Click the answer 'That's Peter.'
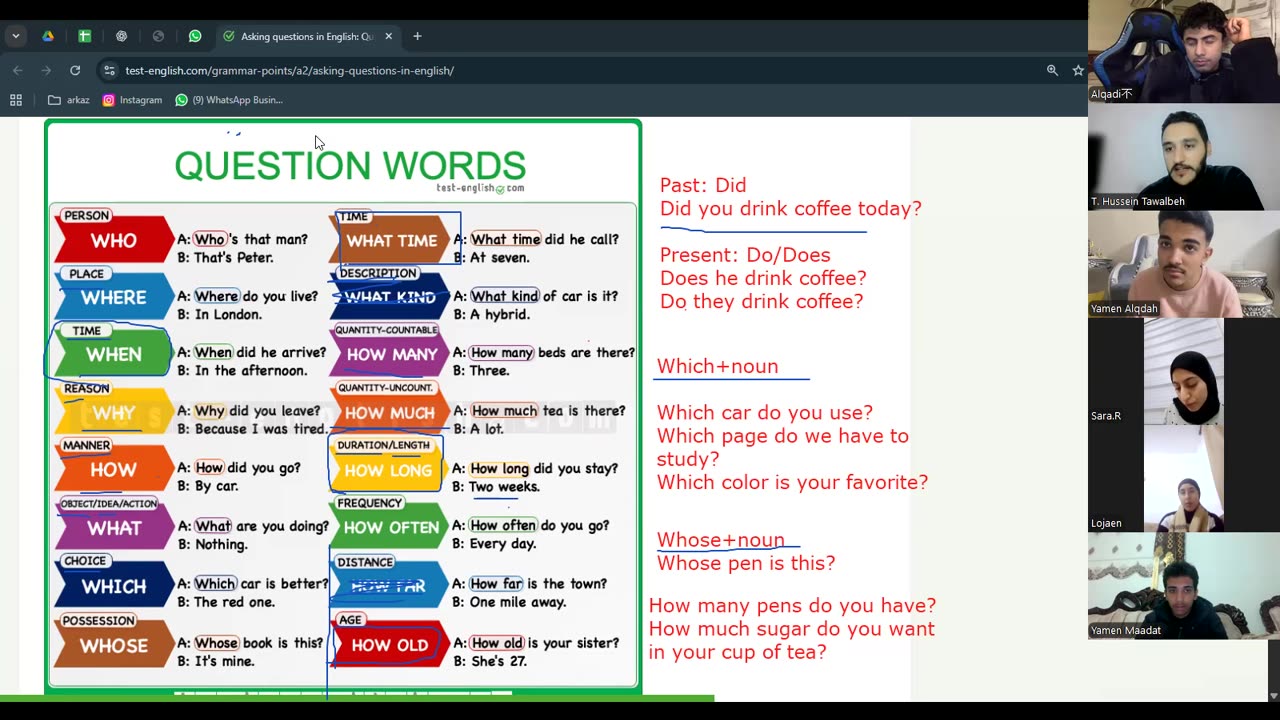1280x720 pixels. (234, 258)
